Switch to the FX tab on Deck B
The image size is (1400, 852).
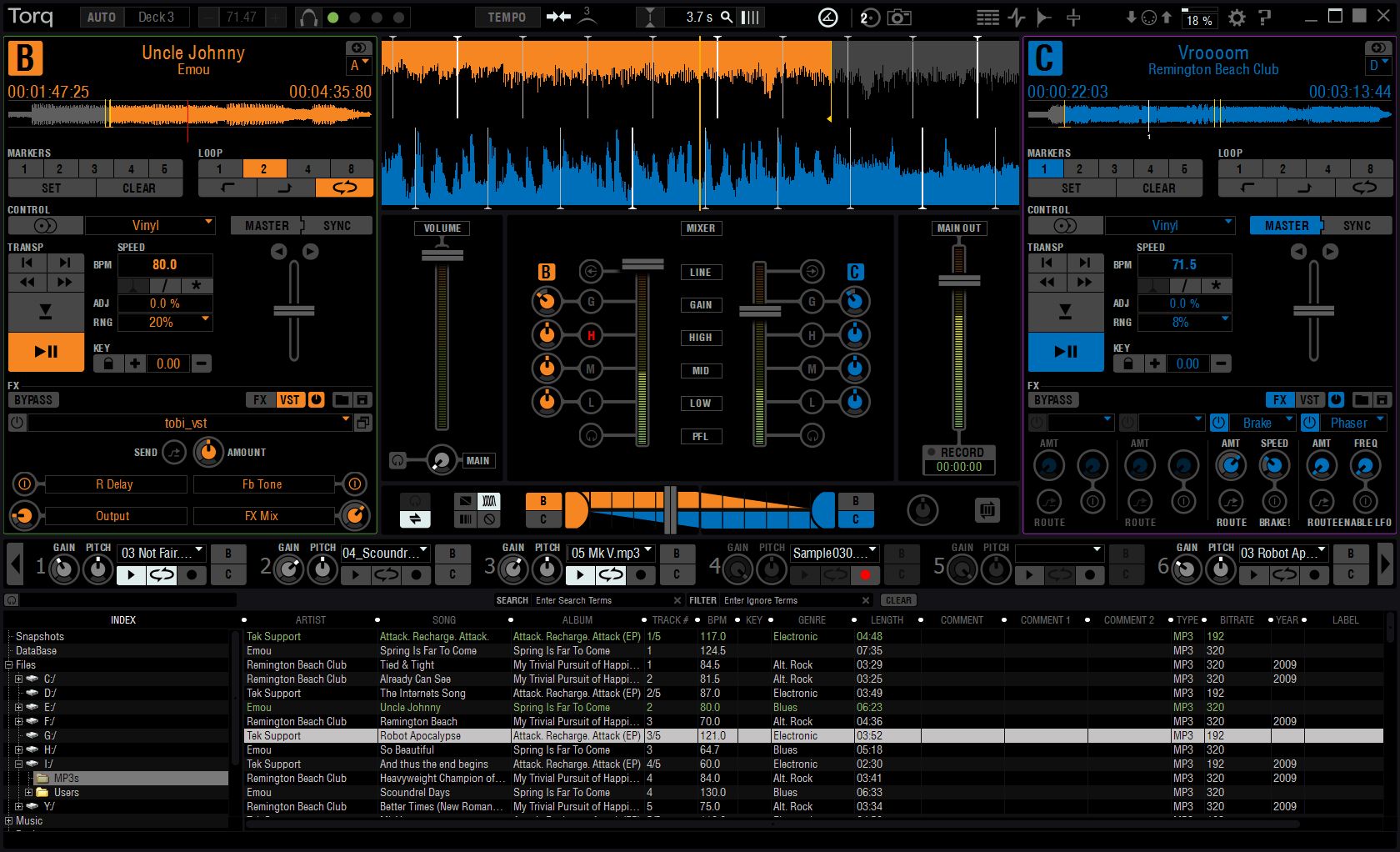[x=260, y=400]
